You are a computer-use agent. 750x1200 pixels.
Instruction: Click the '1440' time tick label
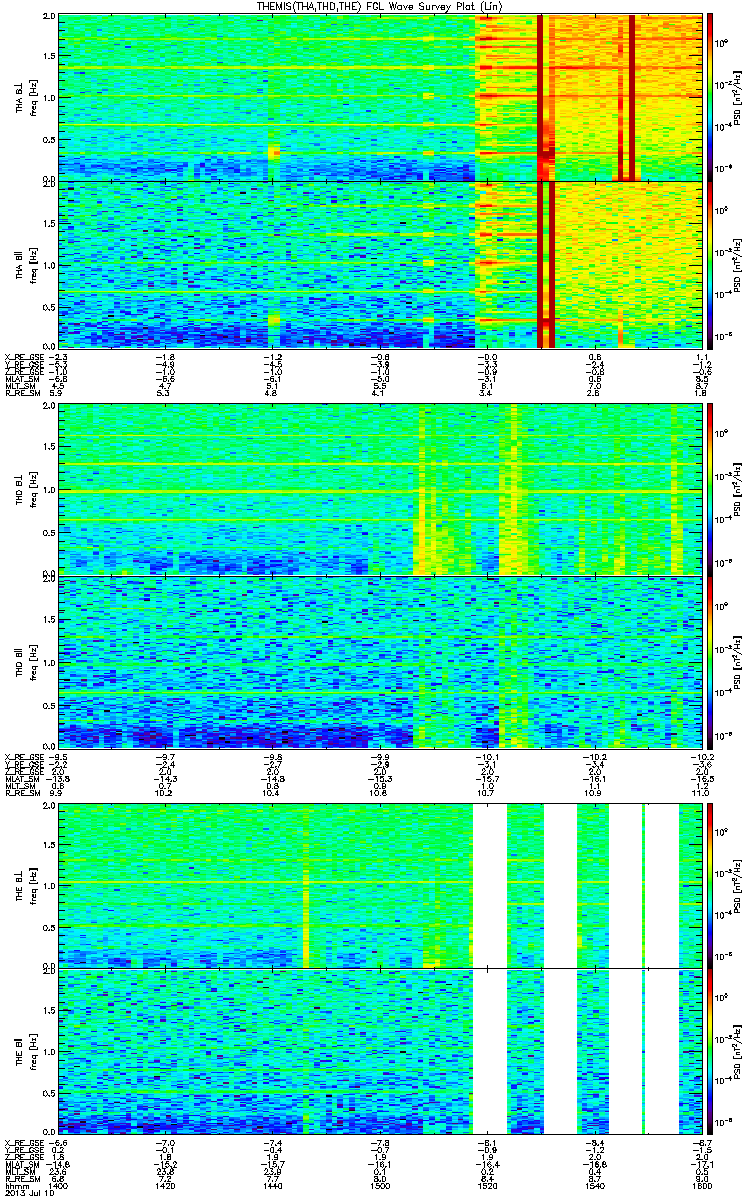[x=273, y=1185]
